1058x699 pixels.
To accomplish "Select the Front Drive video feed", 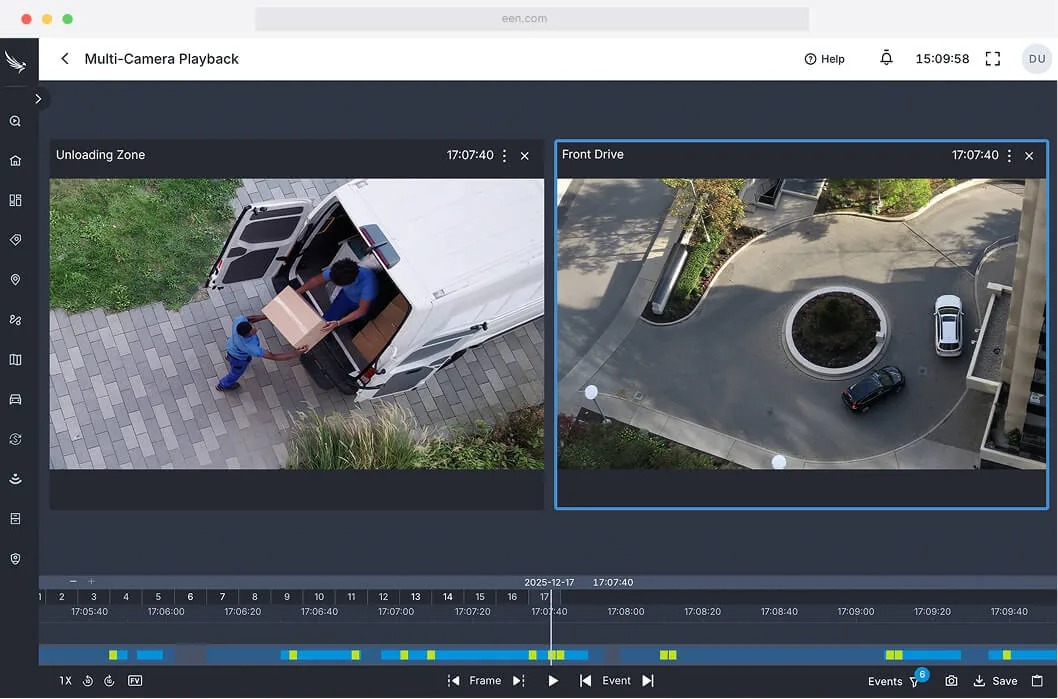I will pos(801,324).
